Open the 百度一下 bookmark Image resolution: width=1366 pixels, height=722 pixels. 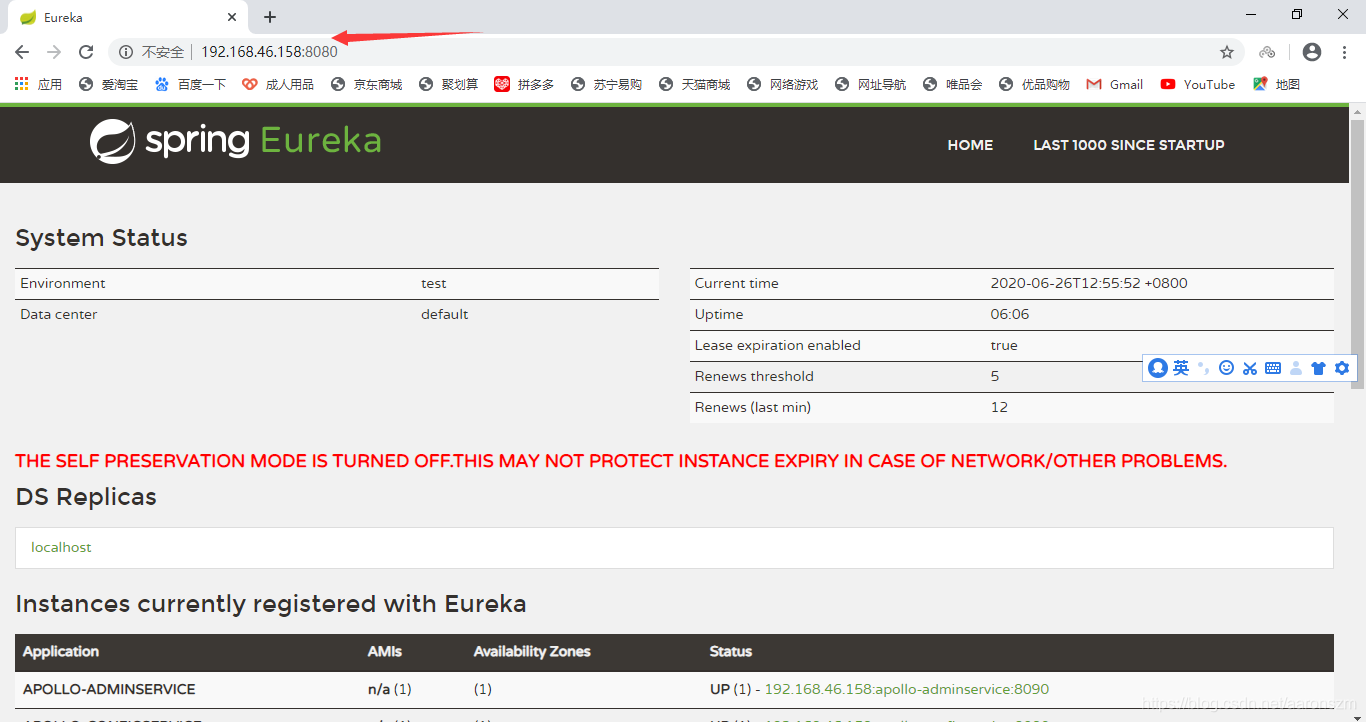[x=190, y=85]
